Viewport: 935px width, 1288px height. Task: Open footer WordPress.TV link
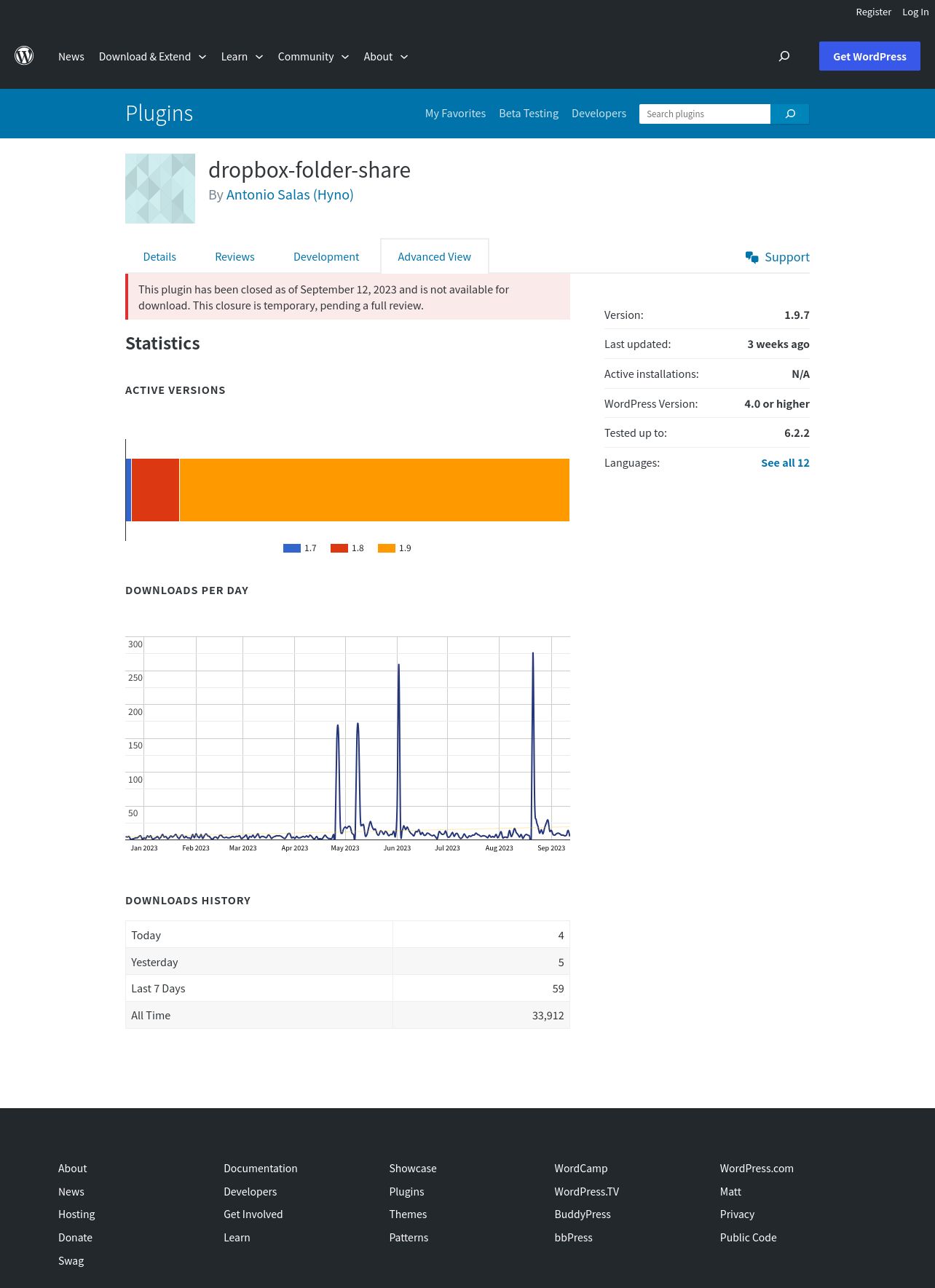tap(587, 1192)
